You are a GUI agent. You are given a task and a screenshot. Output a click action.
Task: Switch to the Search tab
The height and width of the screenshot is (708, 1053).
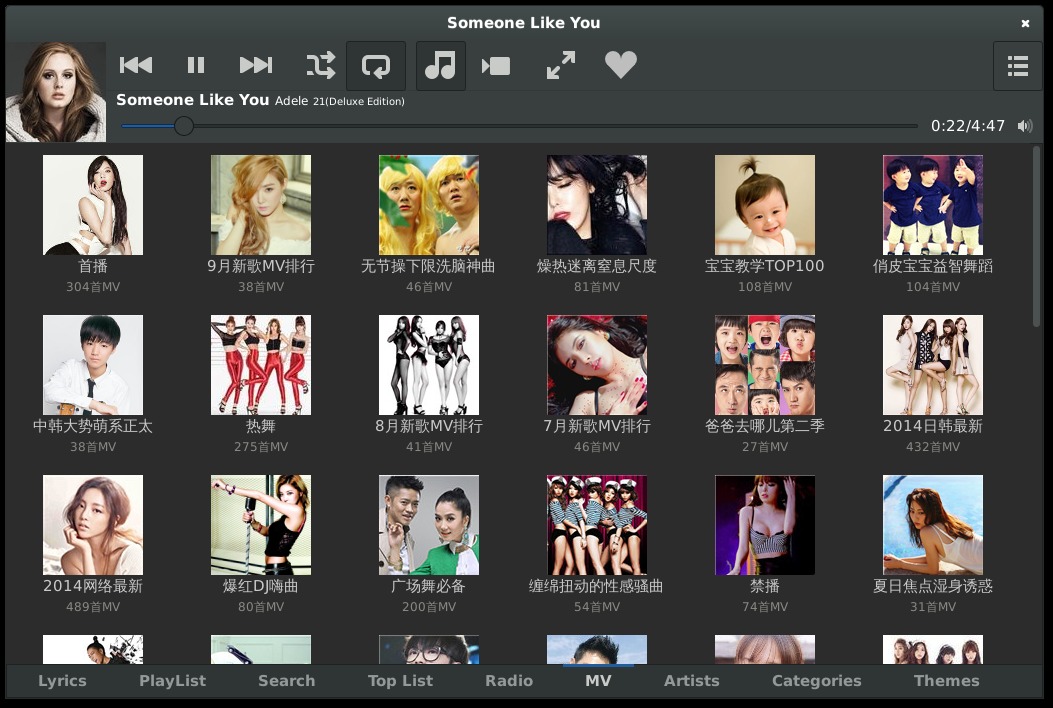pos(287,680)
